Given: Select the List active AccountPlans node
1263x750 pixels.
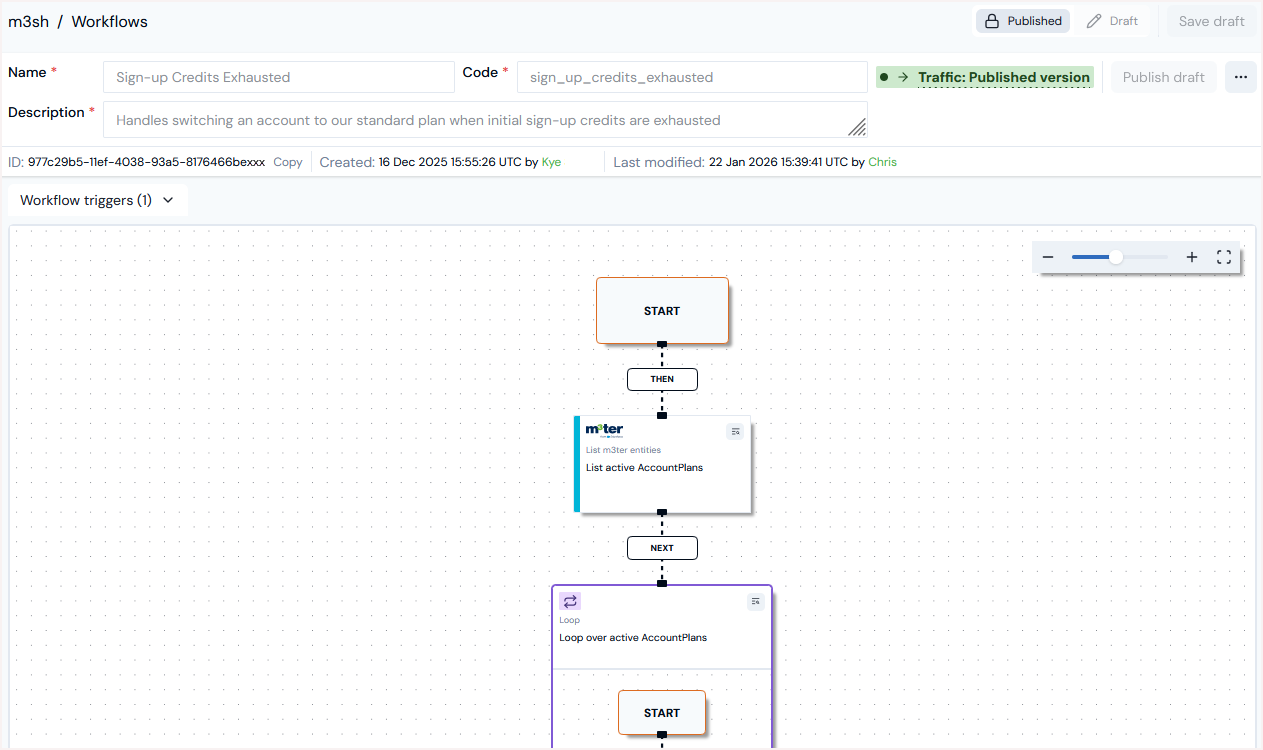Looking at the screenshot, I should pyautogui.click(x=662, y=465).
